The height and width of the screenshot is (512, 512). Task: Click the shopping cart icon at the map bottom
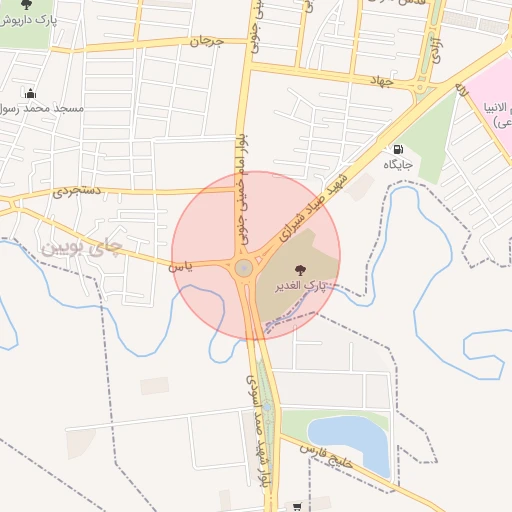[297, 507]
